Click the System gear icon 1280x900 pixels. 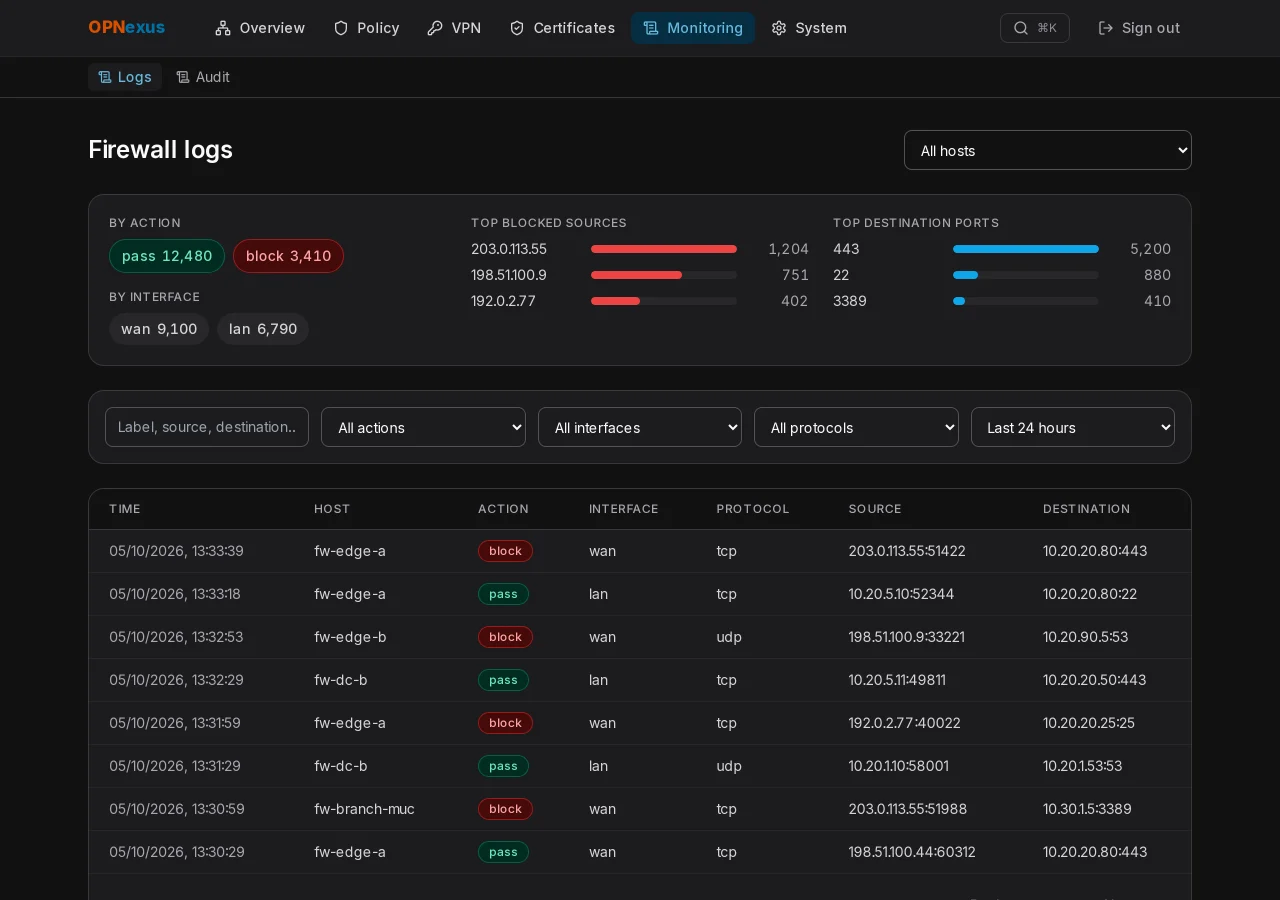click(779, 28)
